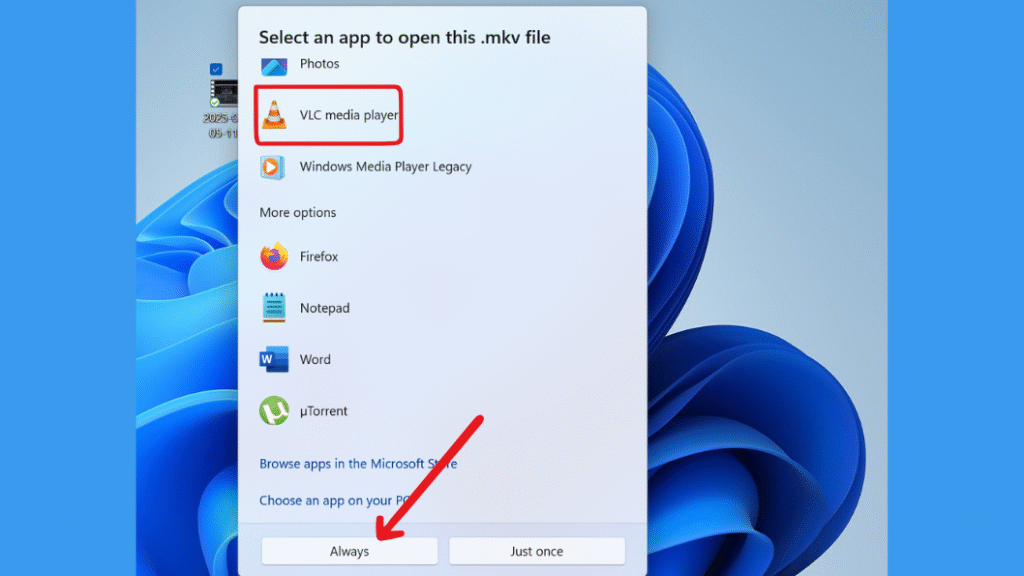Select VLC media player text entry
Viewport: 1024px width, 576px height.
[x=349, y=115]
